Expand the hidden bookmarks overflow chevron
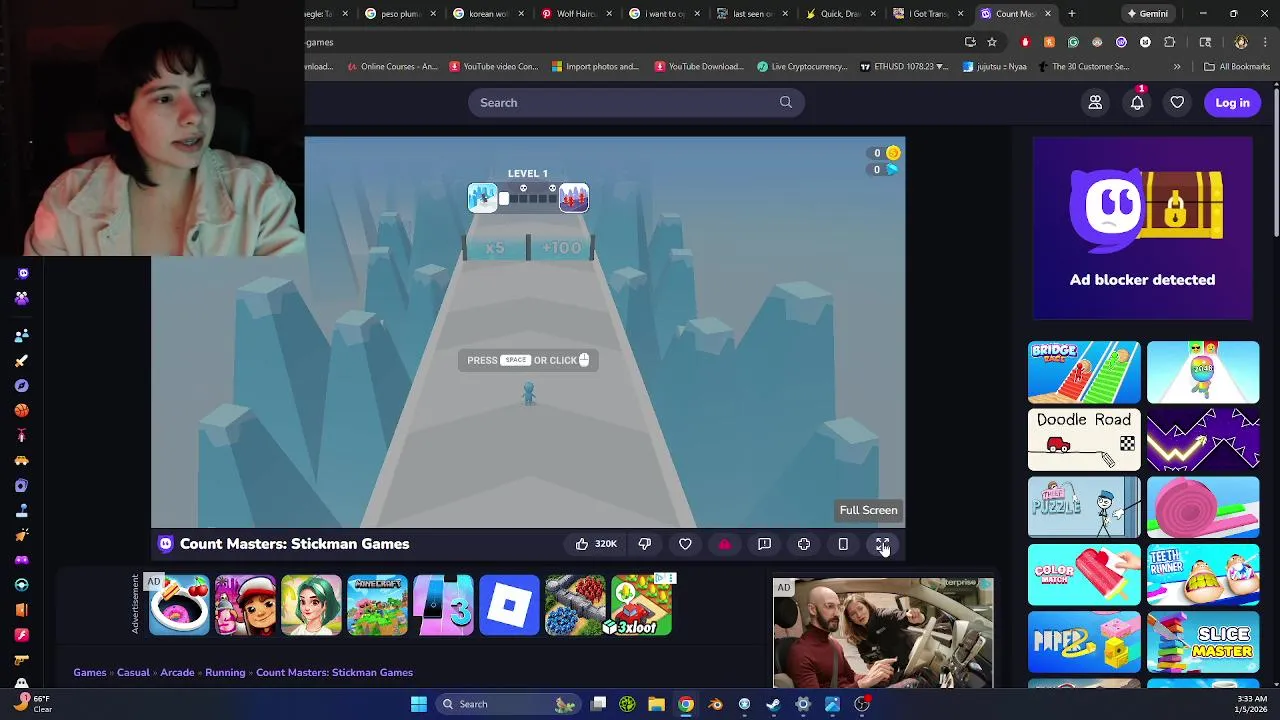The height and width of the screenshot is (720, 1280). click(1177, 67)
